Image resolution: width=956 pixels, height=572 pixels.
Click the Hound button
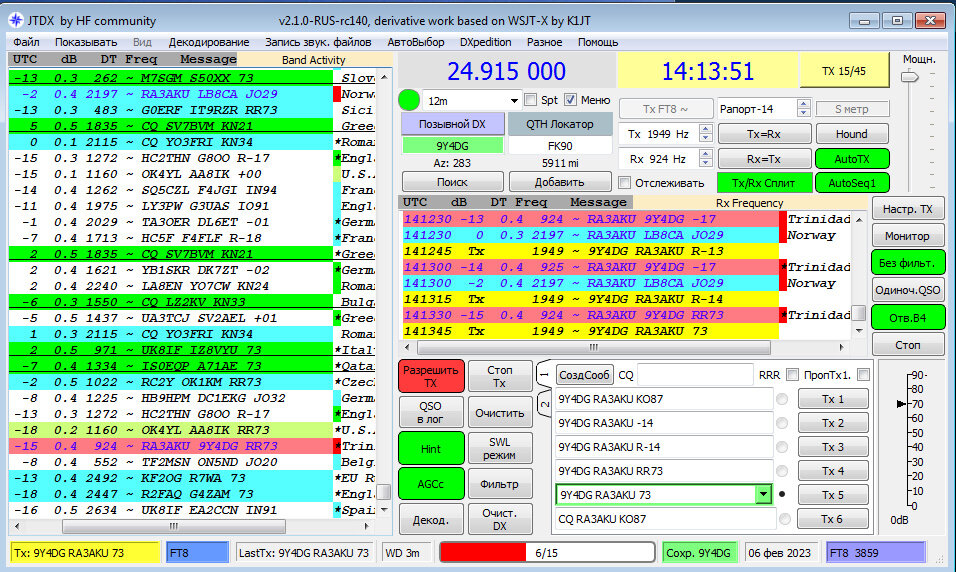(x=852, y=134)
